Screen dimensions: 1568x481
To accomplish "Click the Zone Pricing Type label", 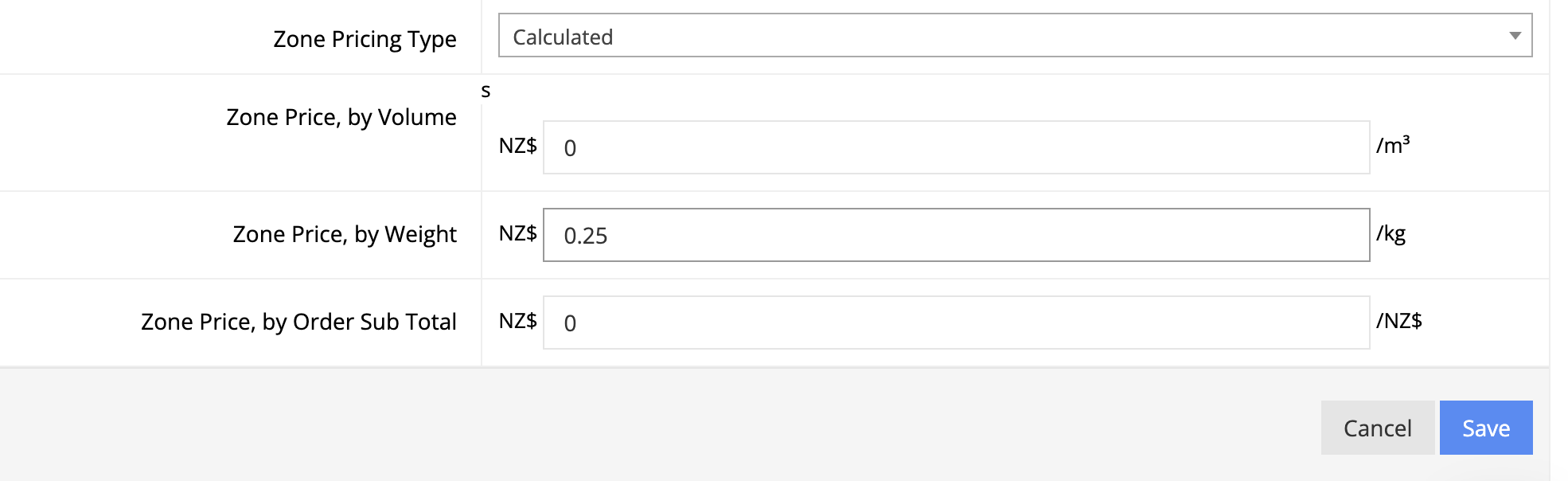I will point(365,38).
